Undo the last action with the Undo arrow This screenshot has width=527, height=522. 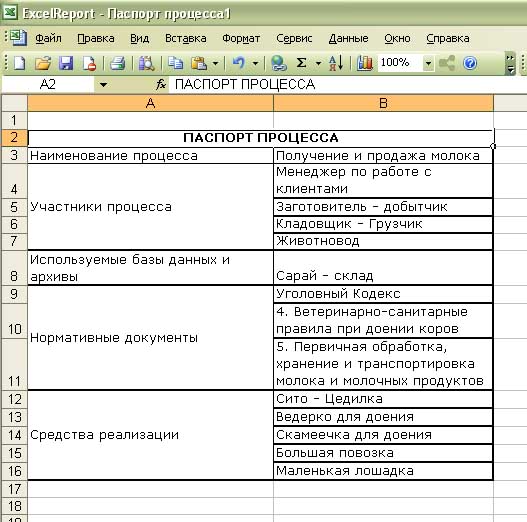point(239,63)
